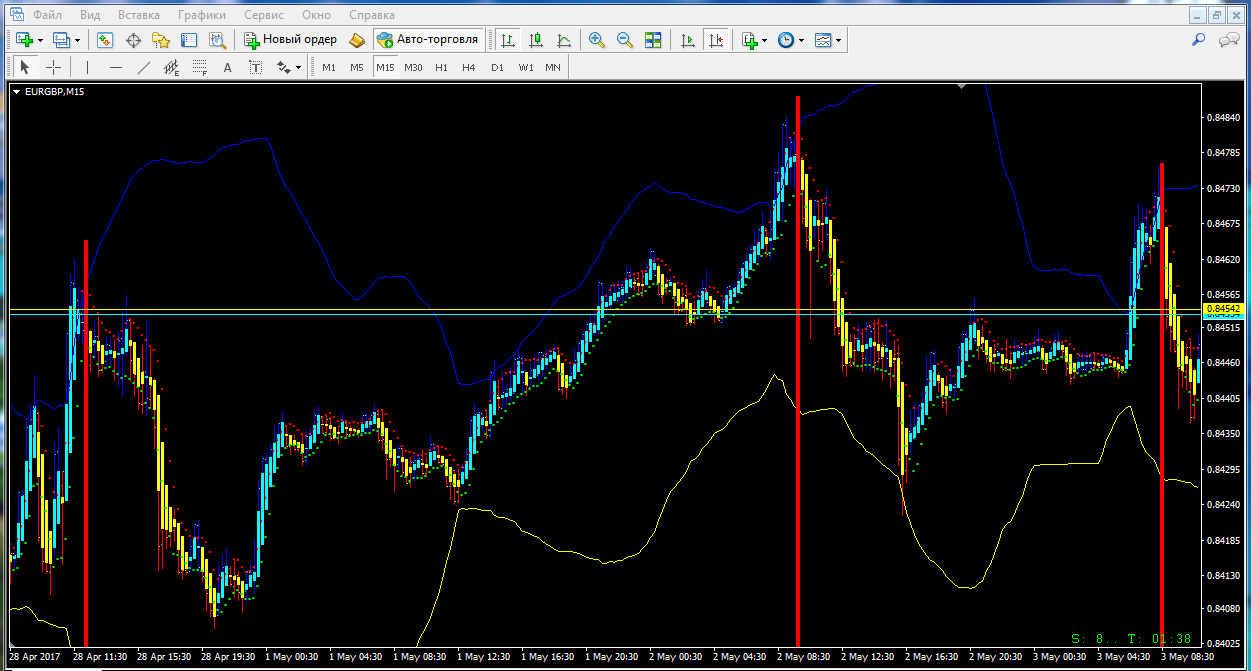Expand the chart templates dropdown
The height and width of the screenshot is (671, 1251).
coord(838,40)
